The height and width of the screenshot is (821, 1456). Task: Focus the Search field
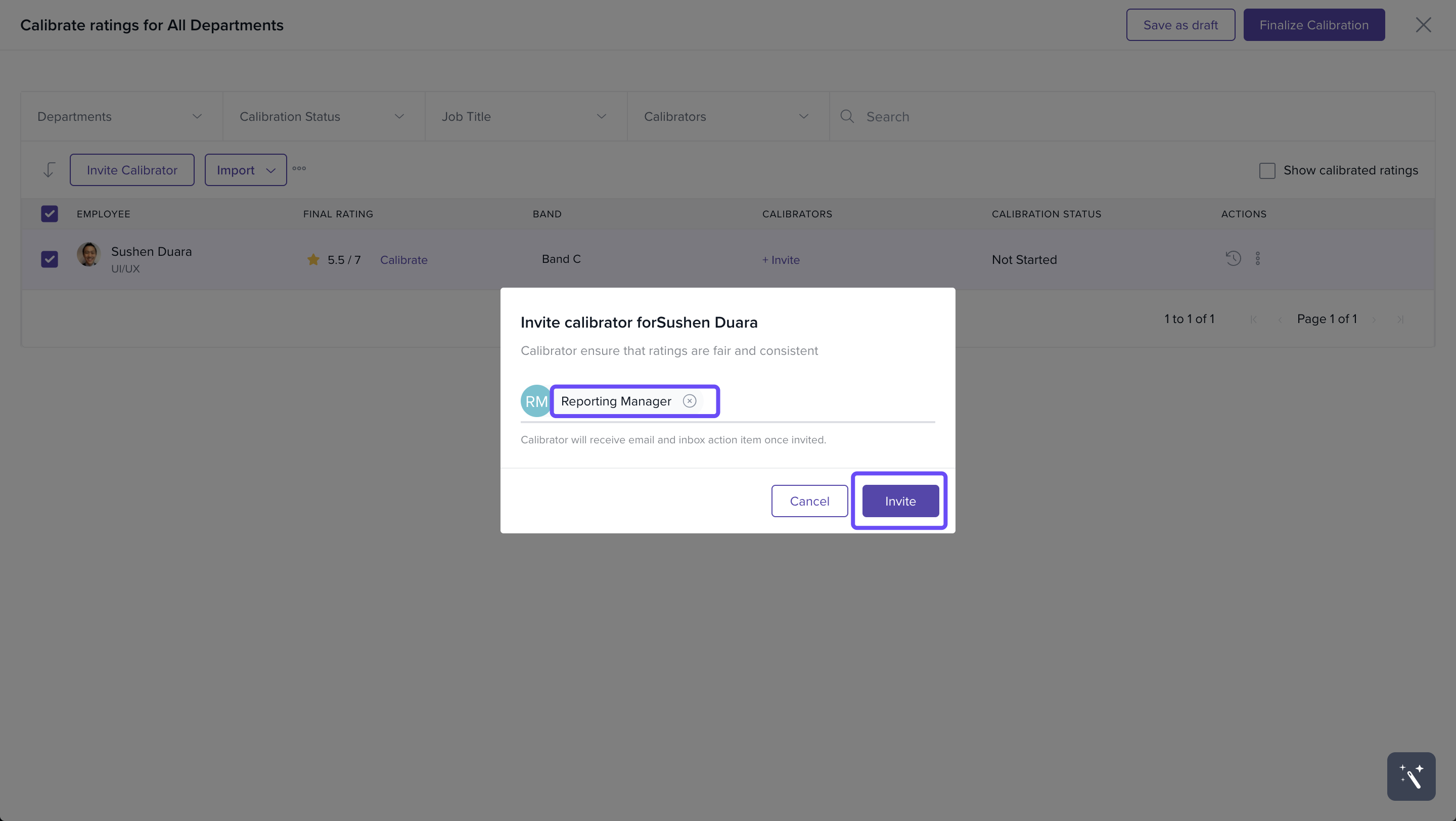coord(1132,116)
